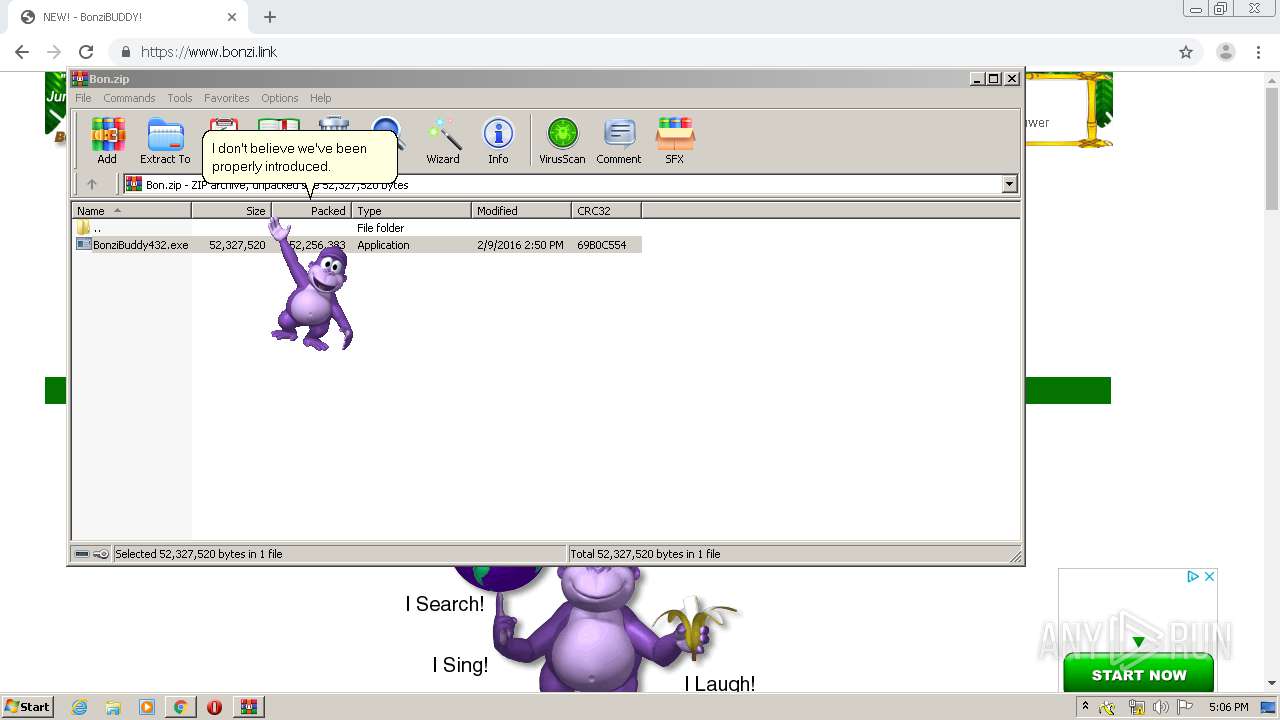Open the Wizard tool
Viewport: 1280px width, 720px height.
443,140
